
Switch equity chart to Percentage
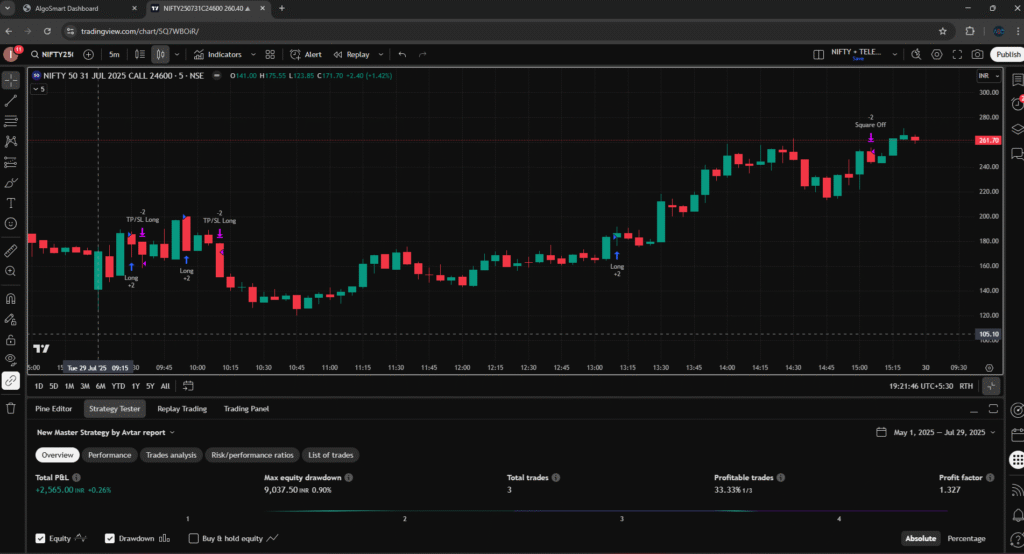tap(966, 538)
